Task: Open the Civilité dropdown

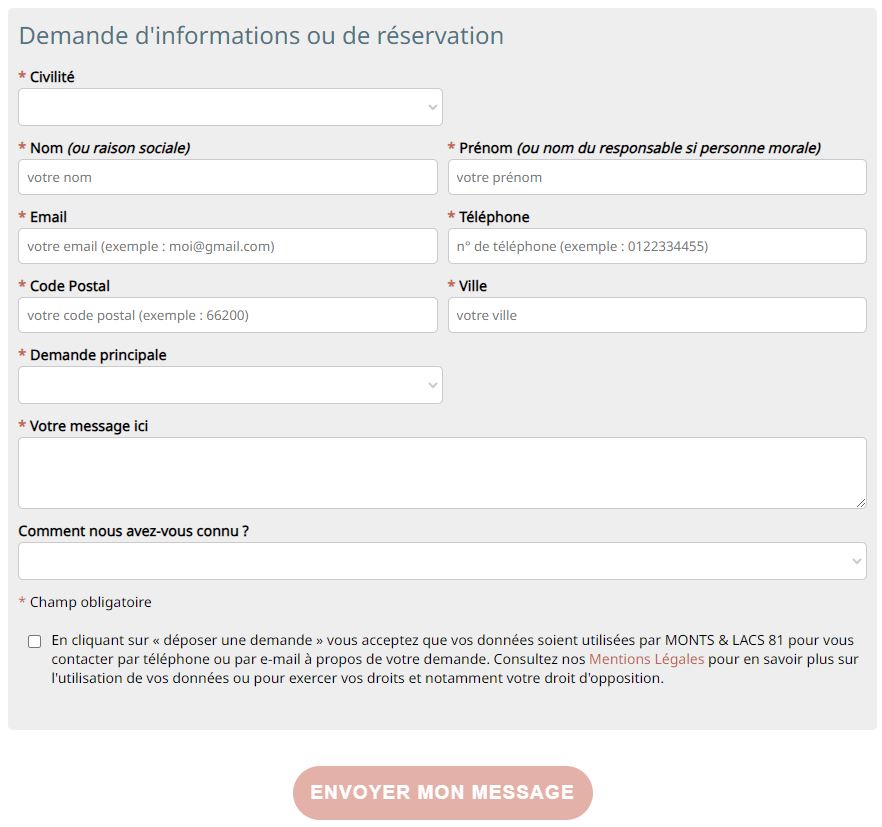Action: [230, 107]
